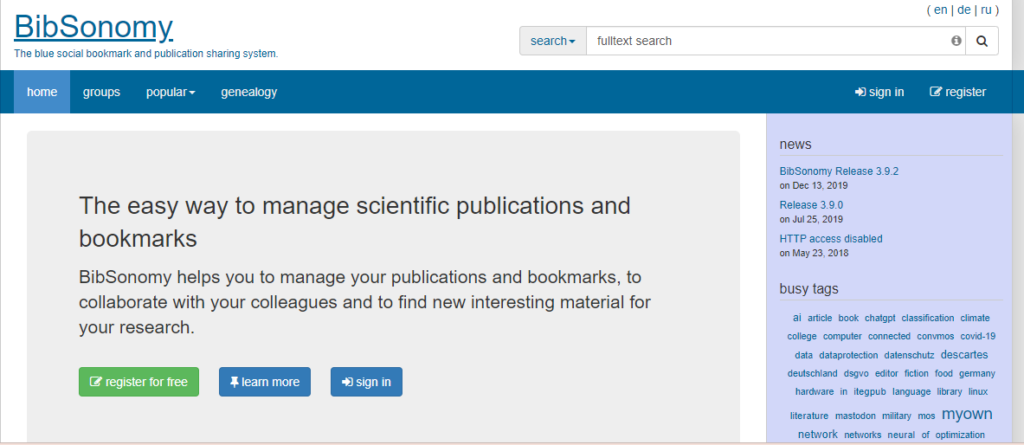The image size is (1024, 445).
Task: Select the dataprotection tag
Action: click(848, 355)
